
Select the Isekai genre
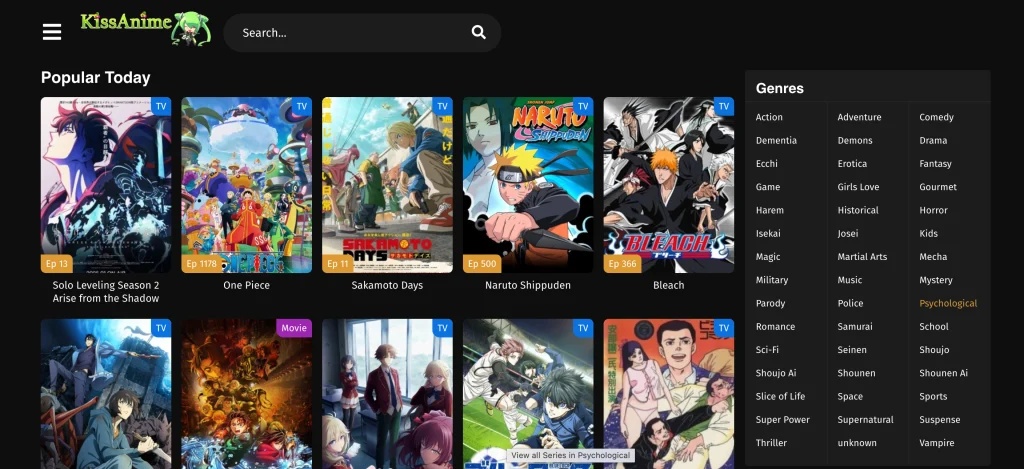tap(768, 234)
